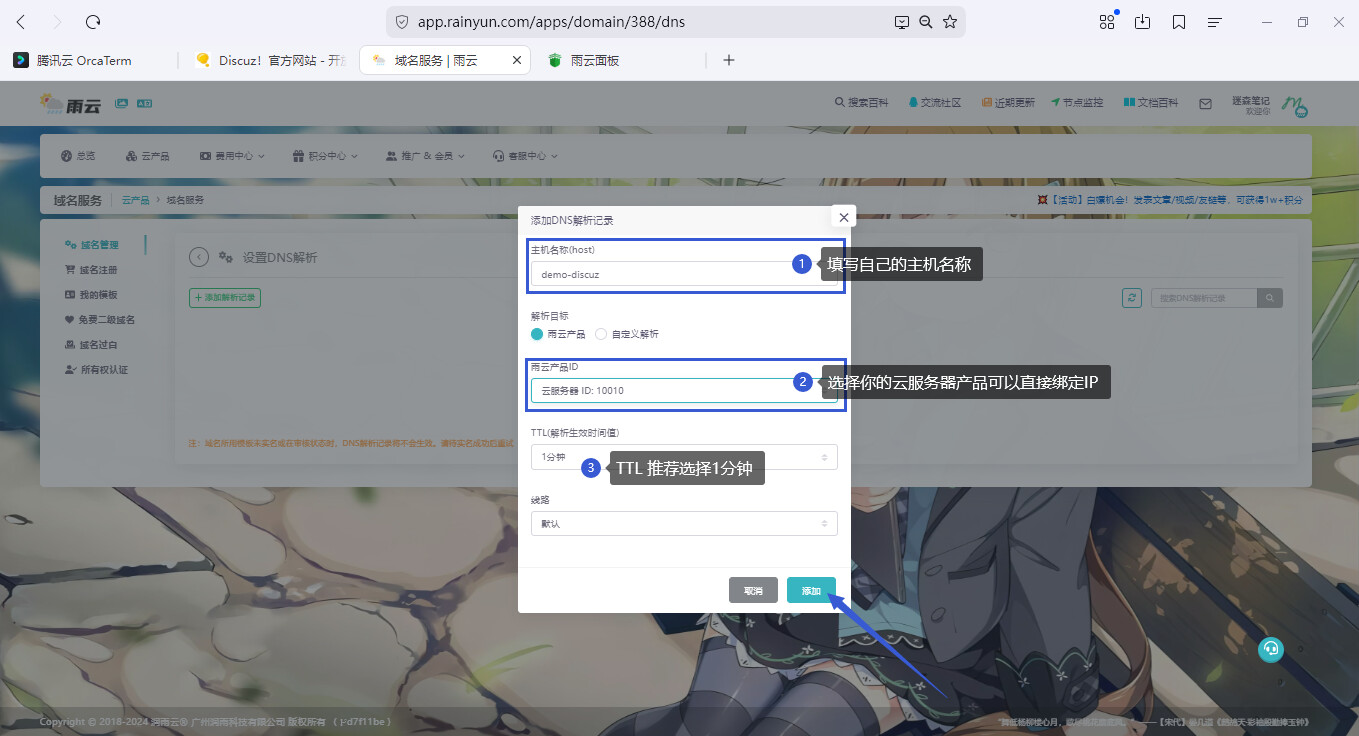This screenshot has height=736, width=1359.
Task: Go to 总览 in navigation
Action: (x=79, y=156)
